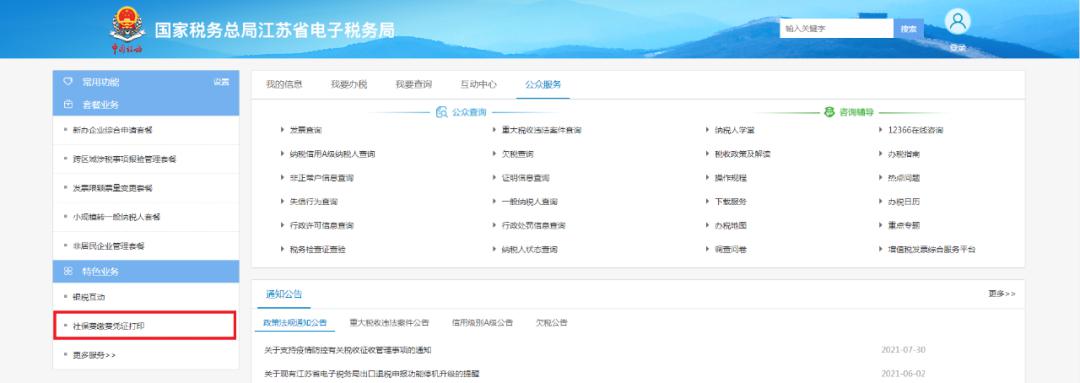The height and width of the screenshot is (383, 1080).
Task: Switch to the 我要办税 tab
Action: [x=349, y=85]
